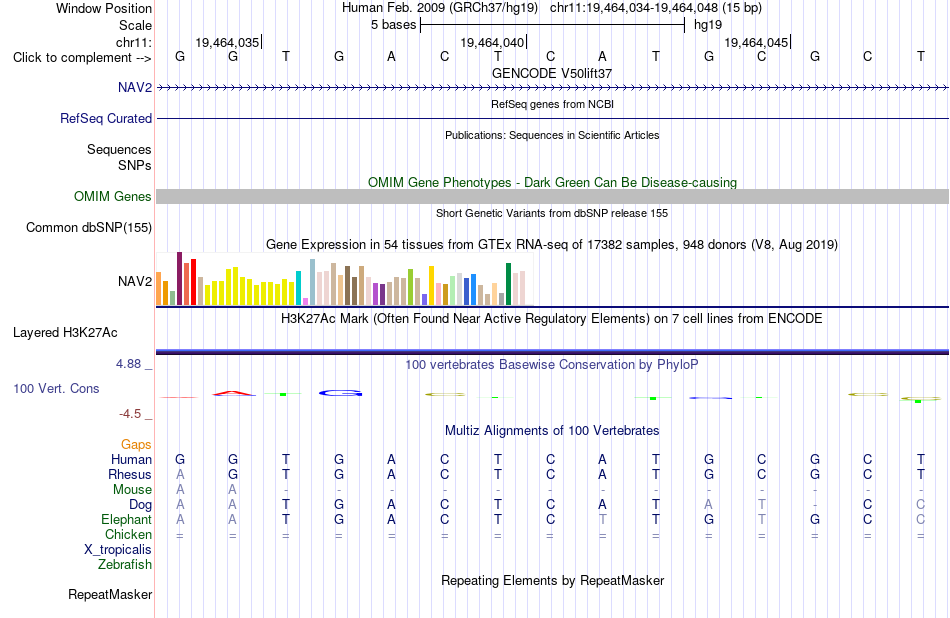Click the NAV2 label beside GENCODE arrows
Viewport: 950px width, 618px height.
coord(135,87)
